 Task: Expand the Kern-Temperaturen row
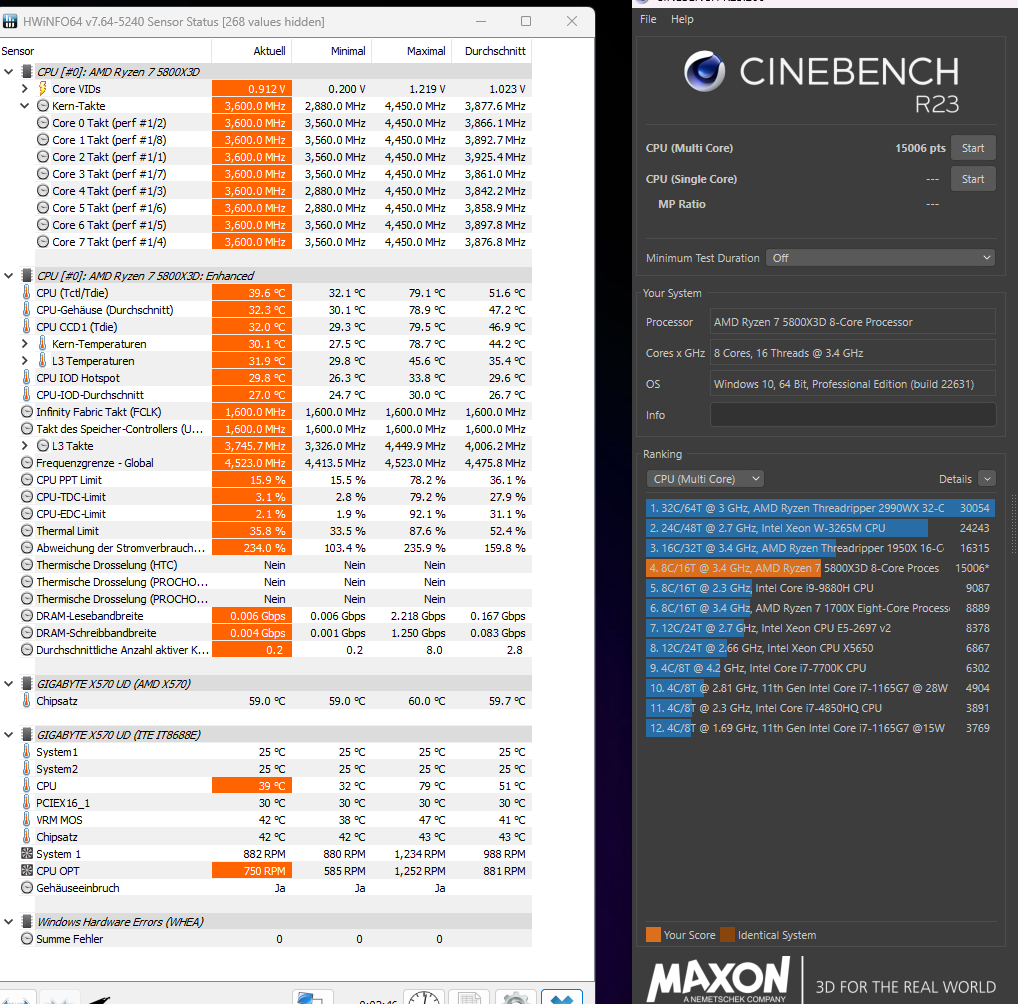[x=25, y=344]
